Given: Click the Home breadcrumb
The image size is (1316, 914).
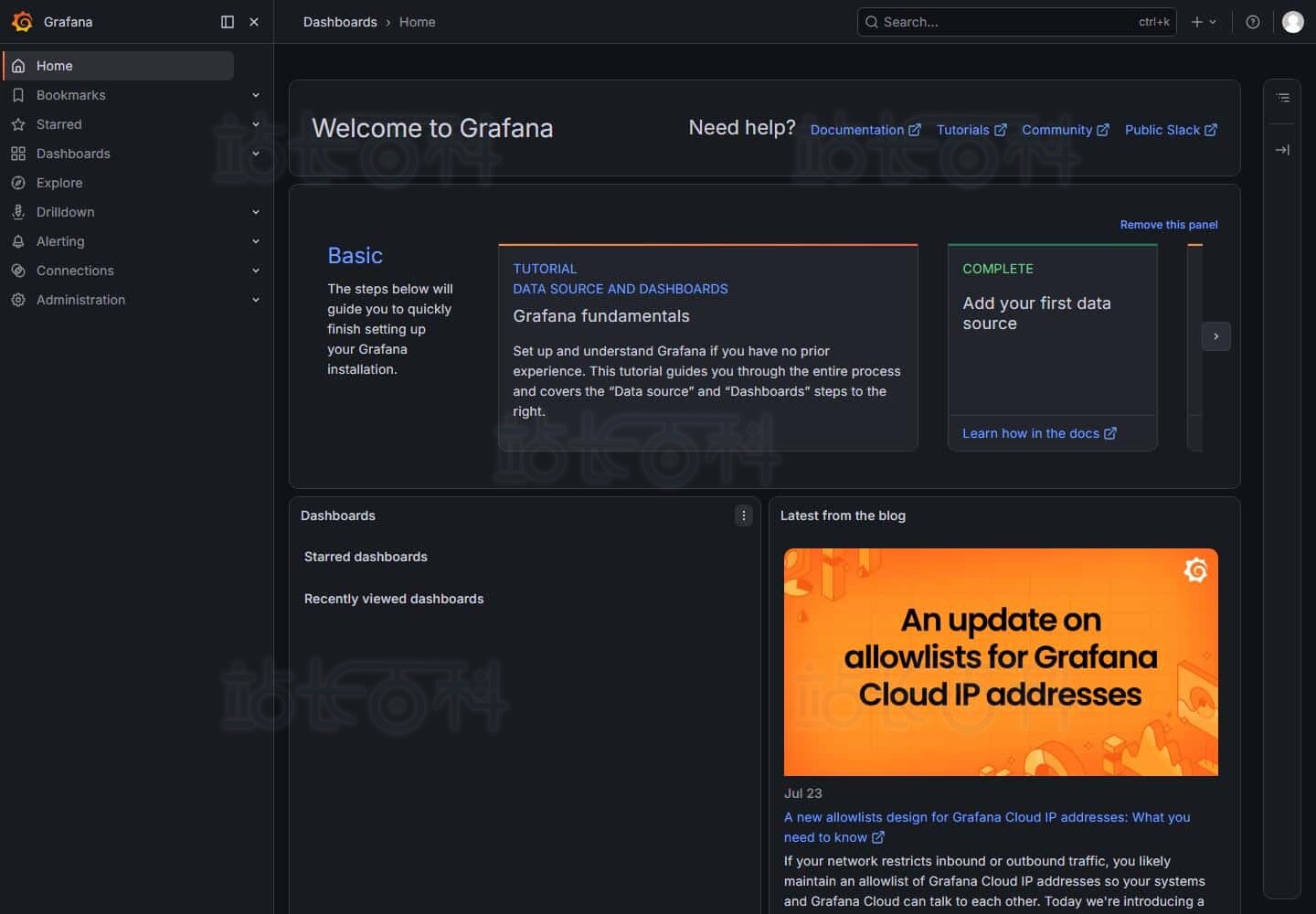Looking at the screenshot, I should 417,22.
